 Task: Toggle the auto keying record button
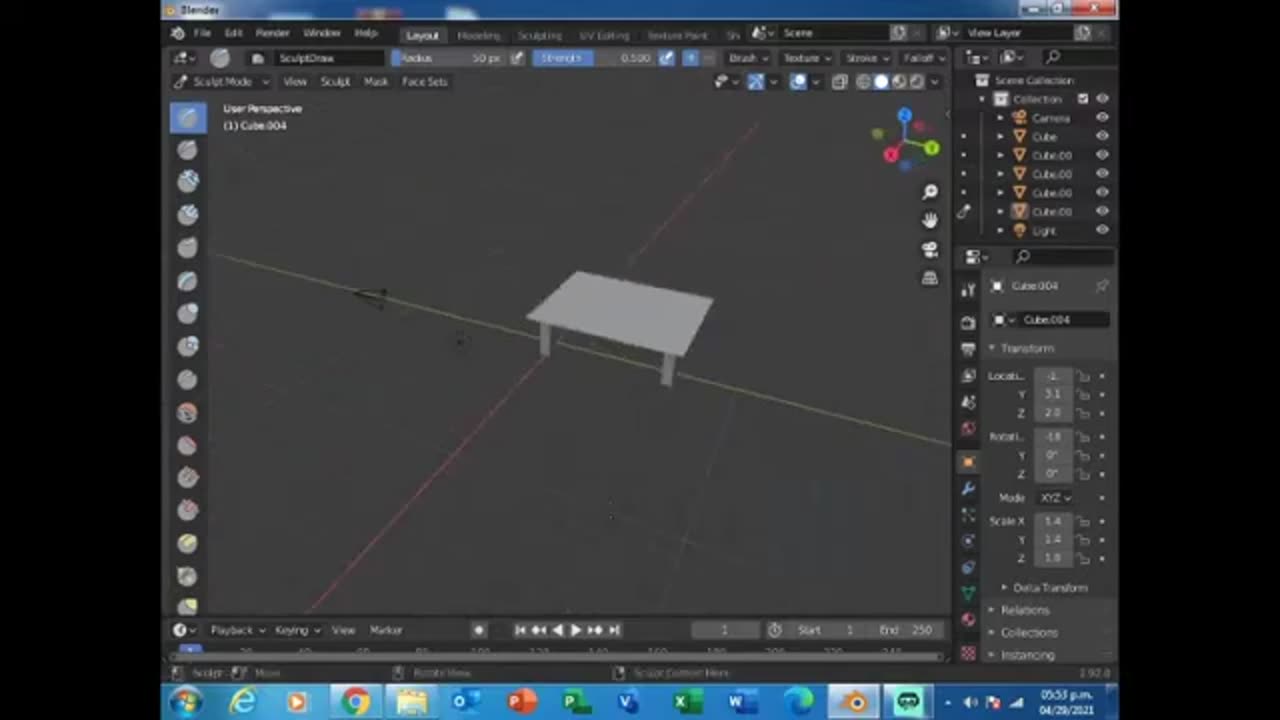click(x=479, y=630)
